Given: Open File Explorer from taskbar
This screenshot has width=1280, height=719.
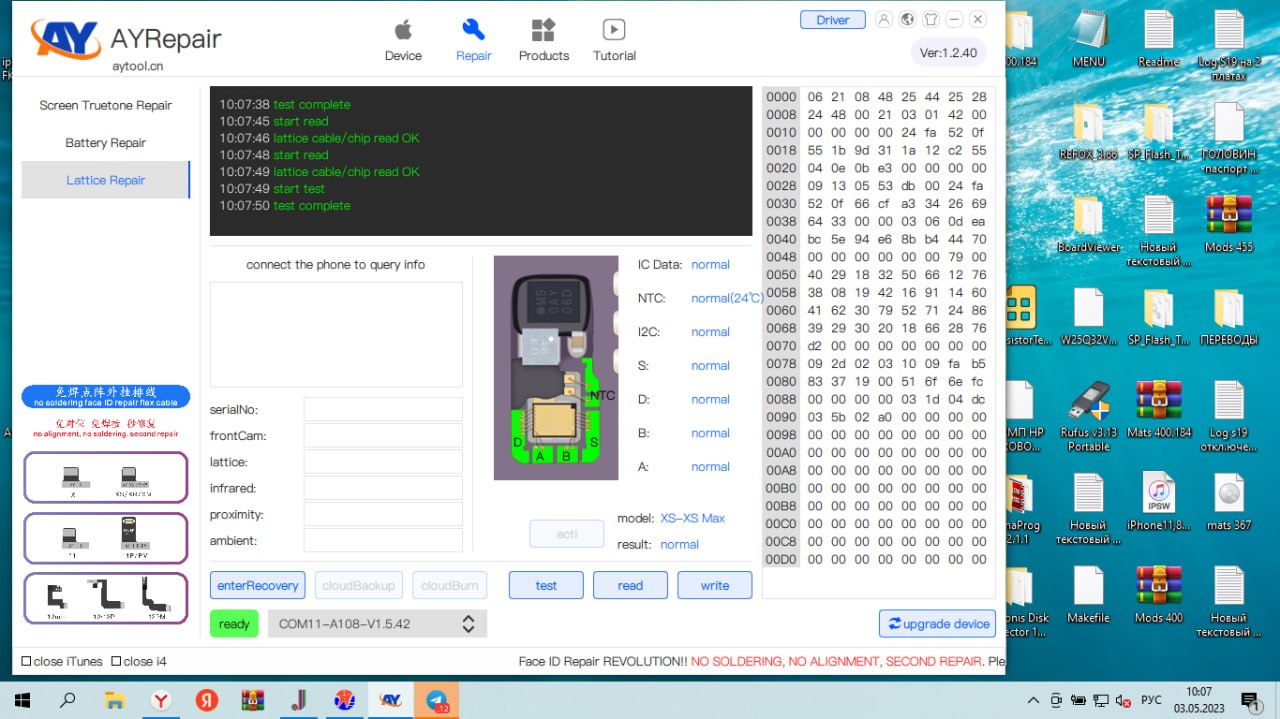Looking at the screenshot, I should tap(115, 700).
